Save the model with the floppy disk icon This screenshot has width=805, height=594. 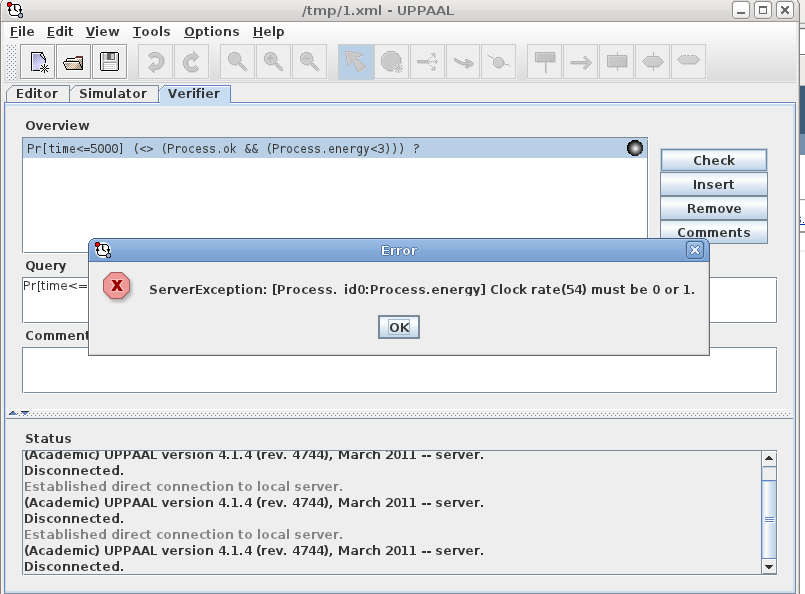109,62
